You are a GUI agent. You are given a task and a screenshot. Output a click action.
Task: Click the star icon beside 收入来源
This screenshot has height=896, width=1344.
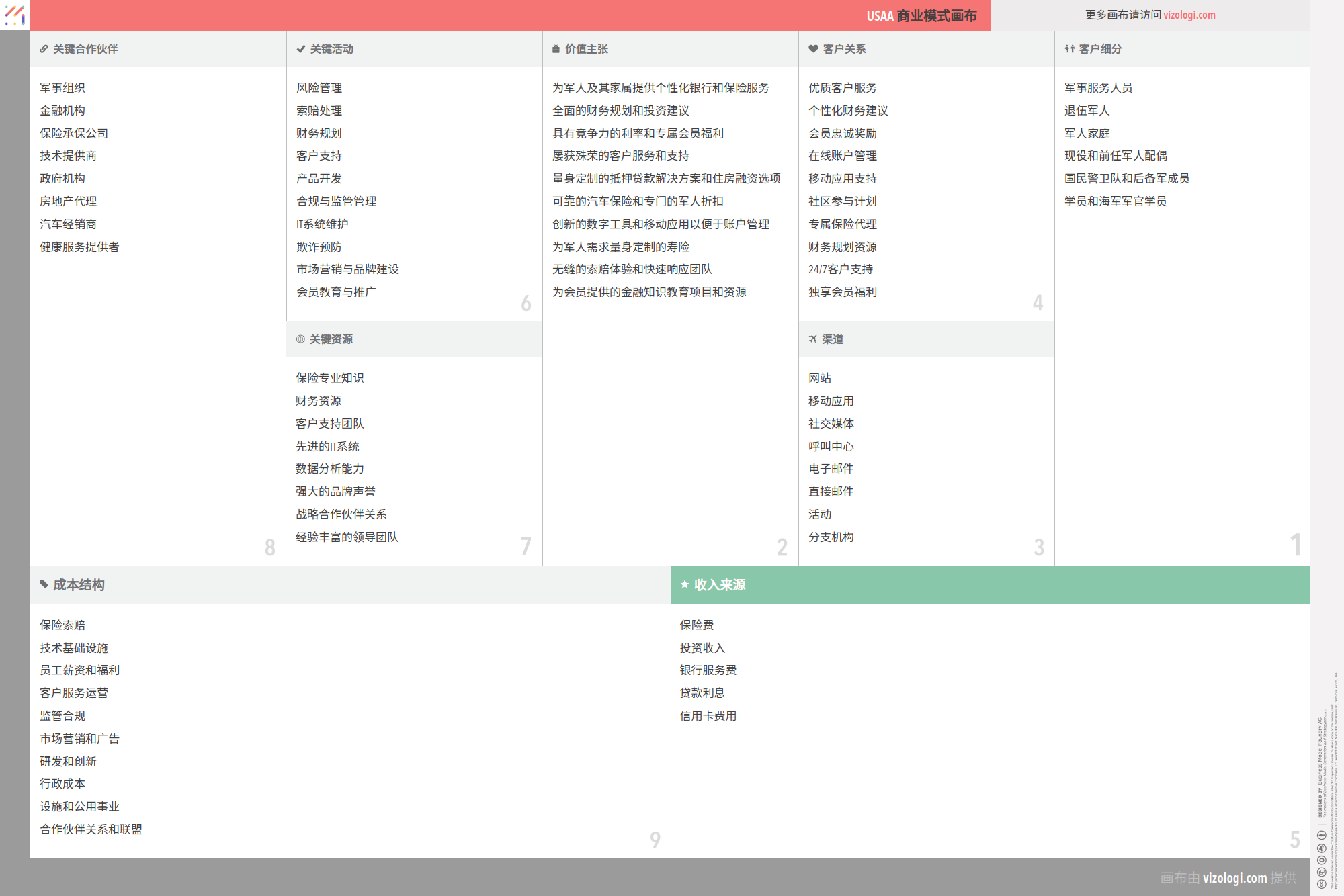point(685,585)
